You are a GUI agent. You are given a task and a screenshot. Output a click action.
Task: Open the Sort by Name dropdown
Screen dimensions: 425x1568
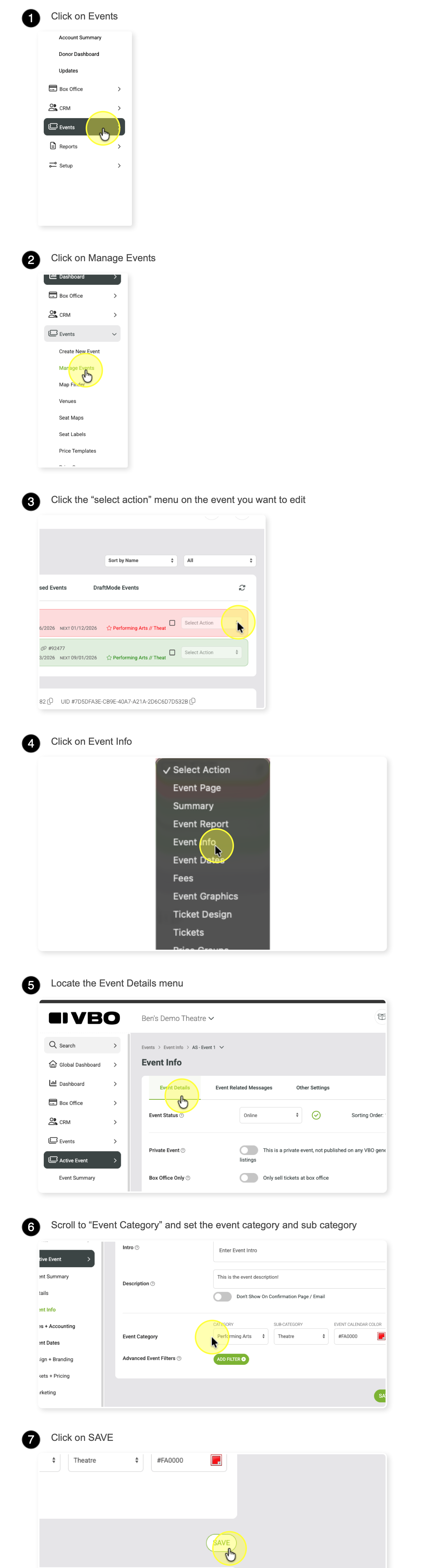coord(141,560)
